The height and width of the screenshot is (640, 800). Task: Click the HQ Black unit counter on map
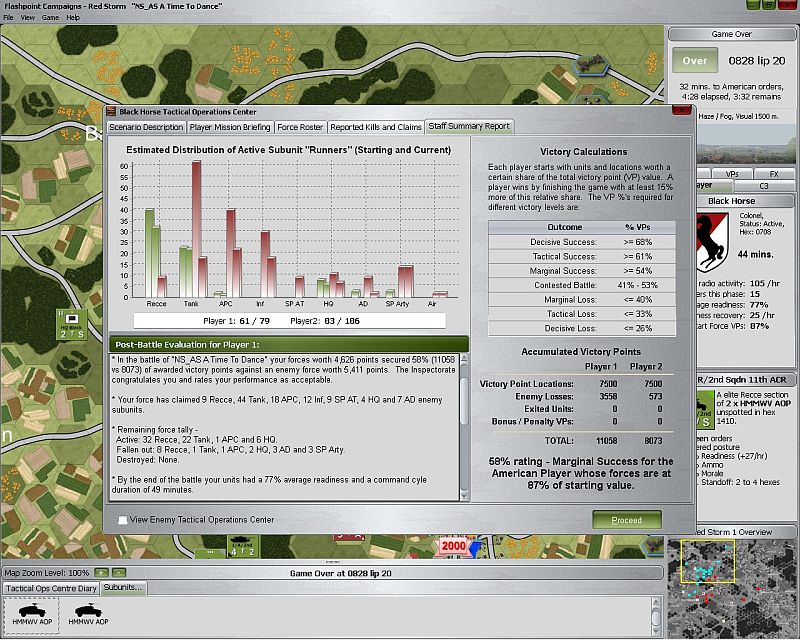[x=72, y=325]
